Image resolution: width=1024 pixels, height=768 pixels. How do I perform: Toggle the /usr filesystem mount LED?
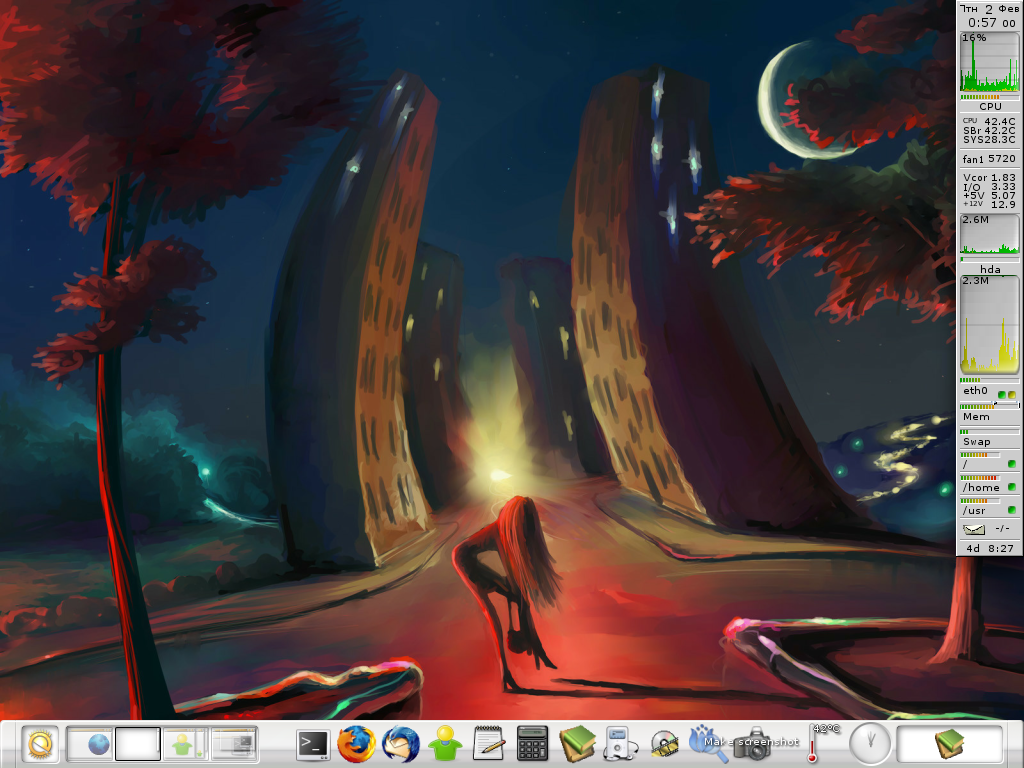[x=1012, y=510]
